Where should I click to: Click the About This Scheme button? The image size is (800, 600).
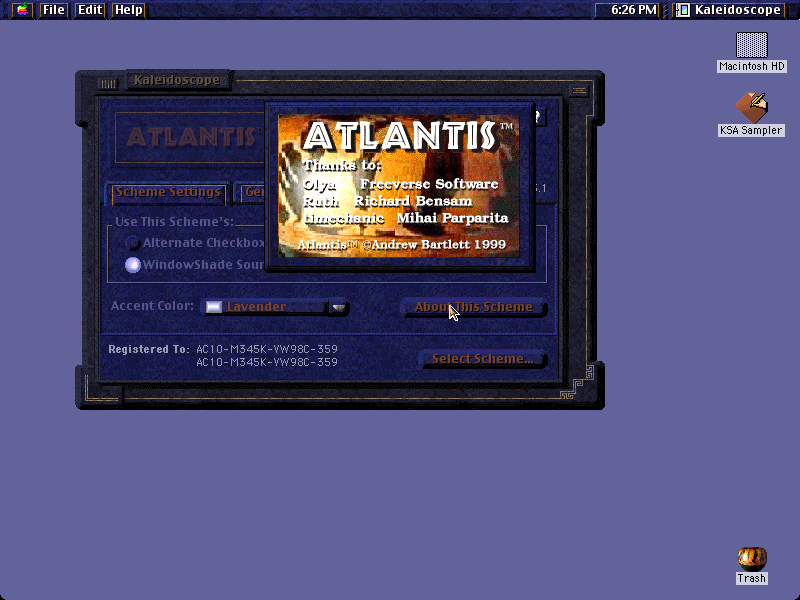473,307
